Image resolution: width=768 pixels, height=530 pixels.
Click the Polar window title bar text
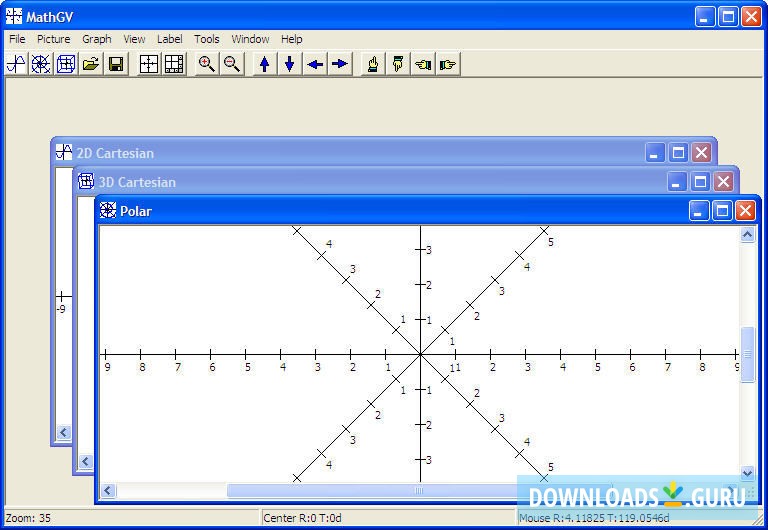point(136,211)
